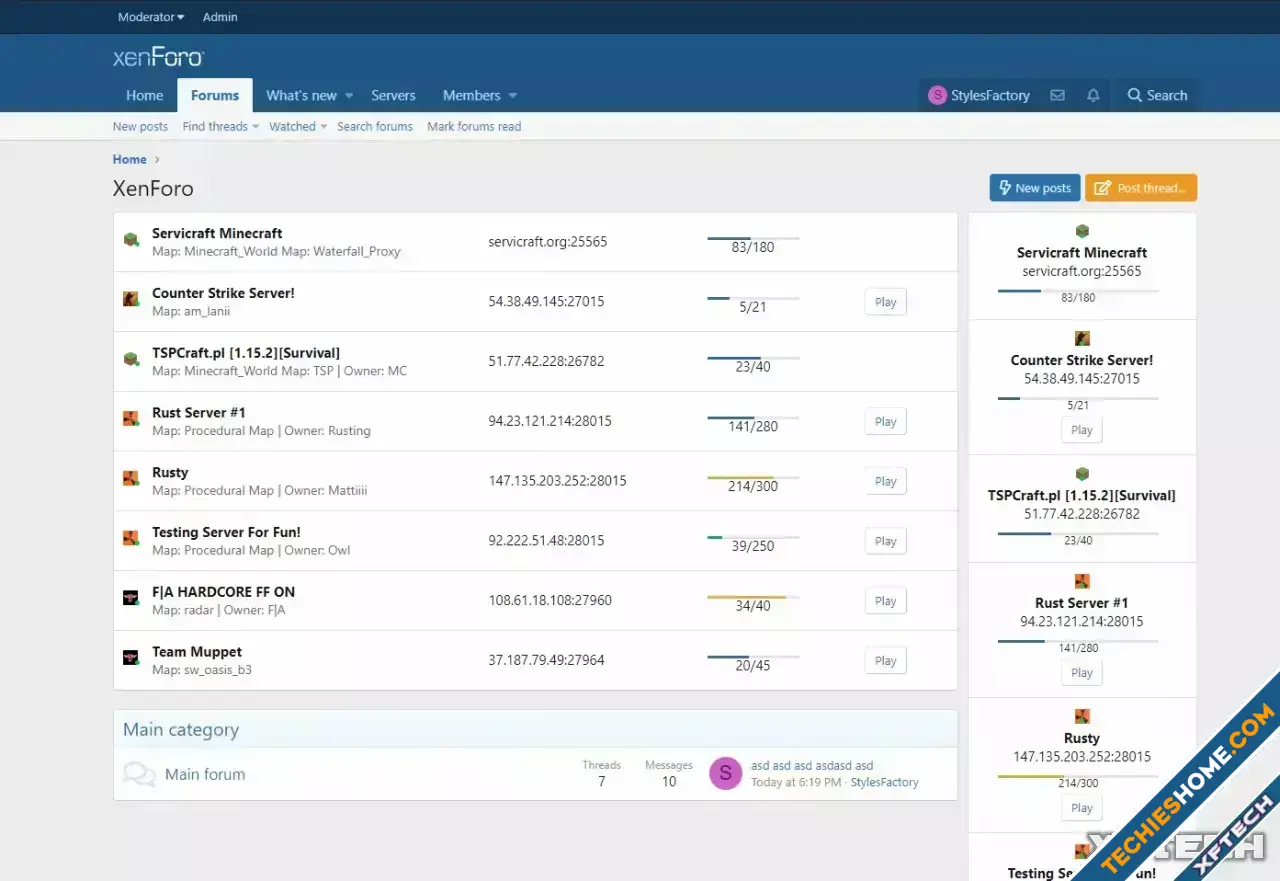This screenshot has height=881, width=1280.
Task: Open the What's new tab
Action: point(301,96)
